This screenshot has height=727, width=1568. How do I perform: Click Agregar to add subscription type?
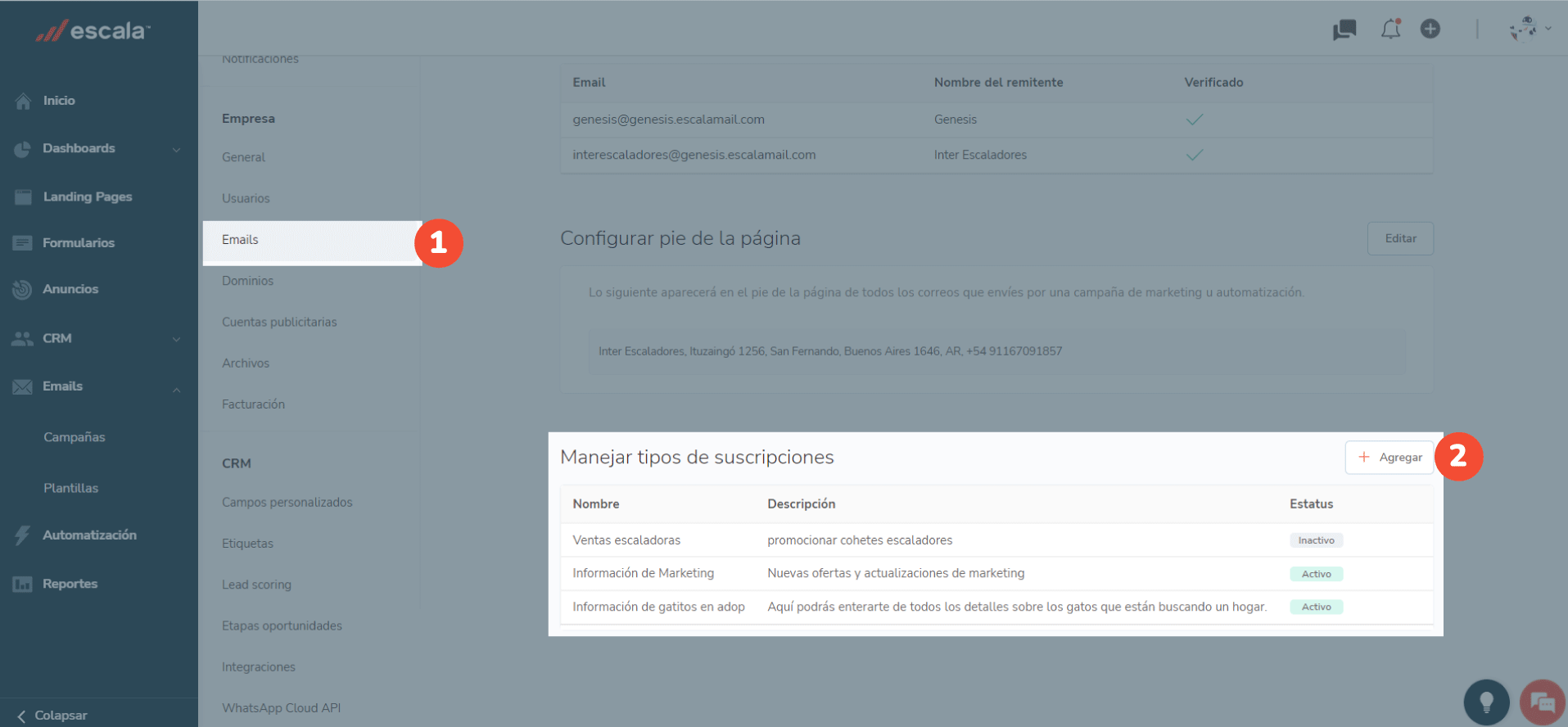[x=1390, y=458]
